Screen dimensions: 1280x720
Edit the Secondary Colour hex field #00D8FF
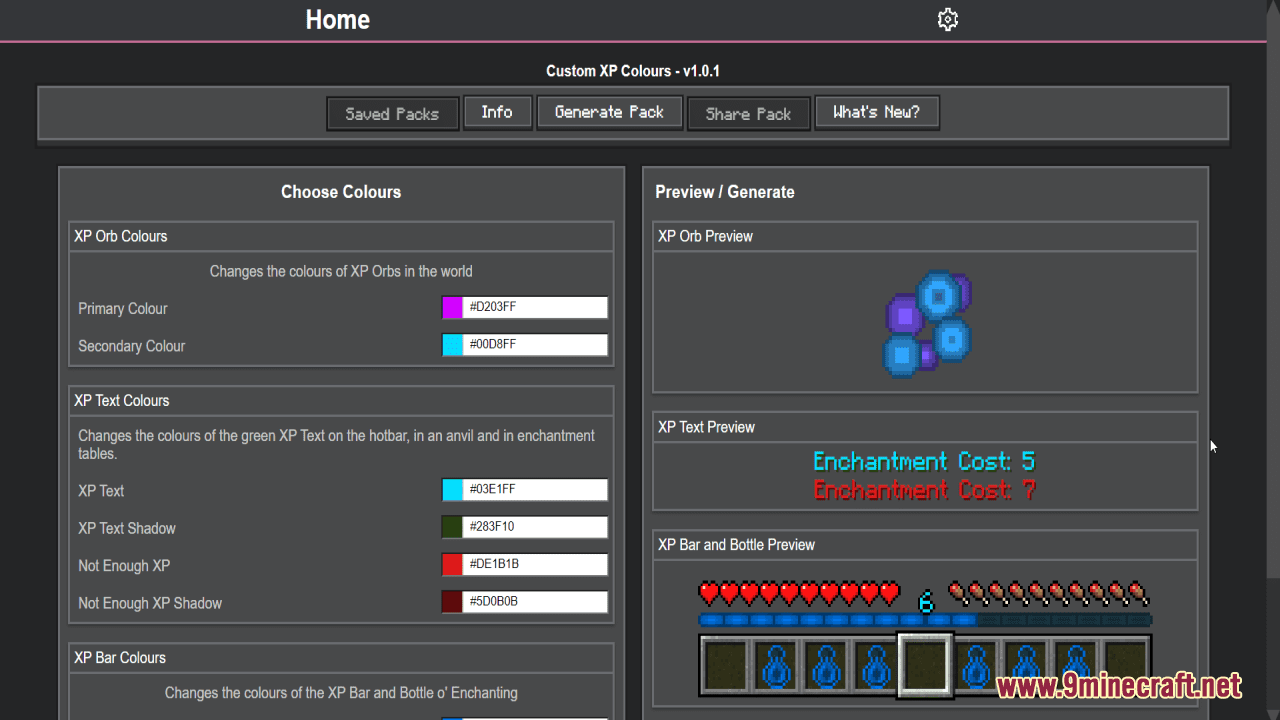(x=535, y=345)
